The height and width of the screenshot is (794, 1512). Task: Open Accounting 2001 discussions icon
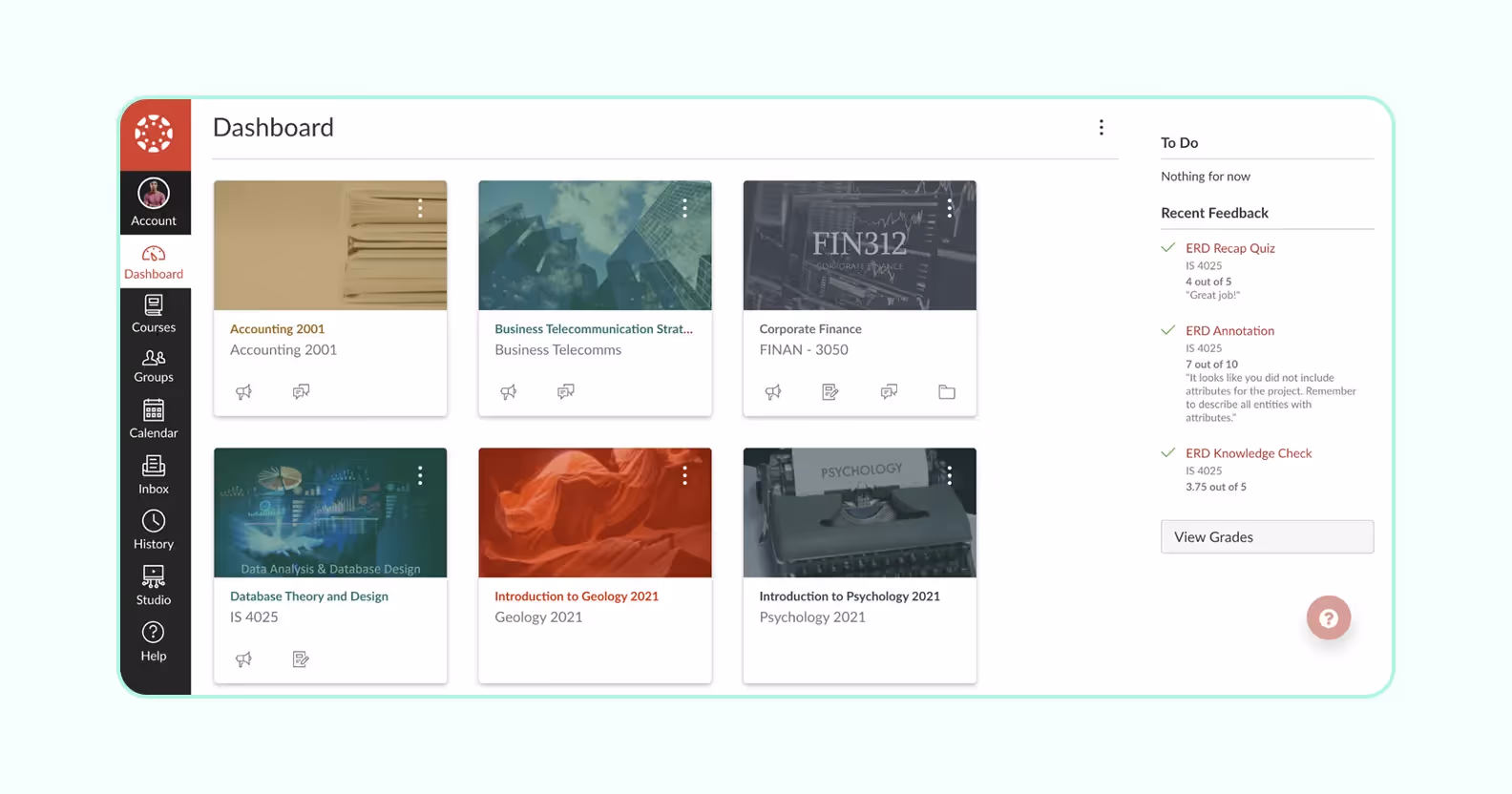pyautogui.click(x=302, y=391)
